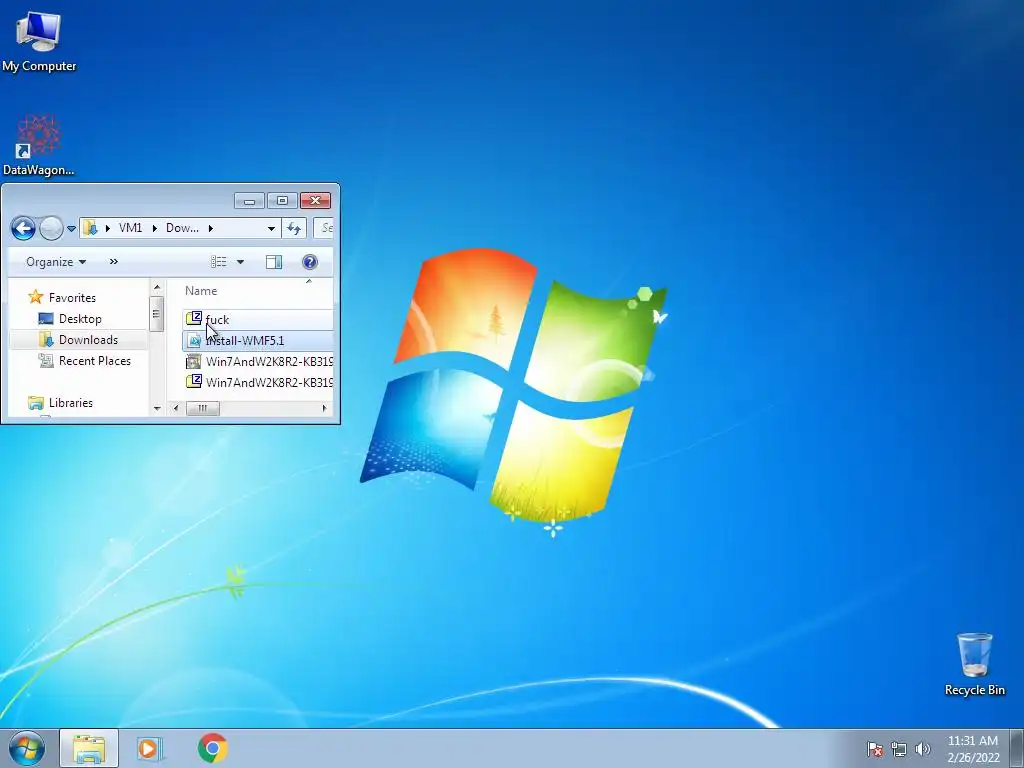Select Recent Places under Favorites
Image resolution: width=1024 pixels, height=768 pixels.
tap(85, 360)
